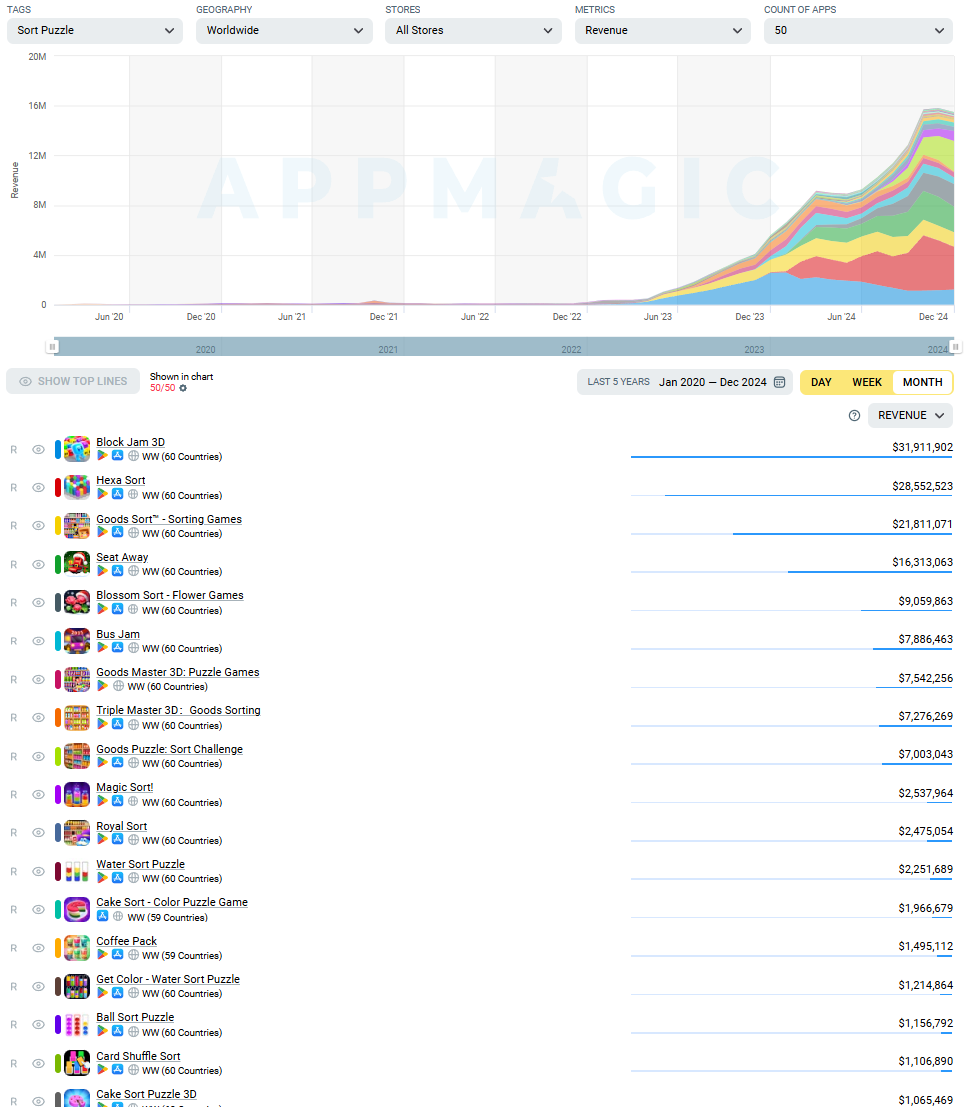The height and width of the screenshot is (1107, 964).
Task: Click the Magic Sort! app icon
Action: point(77,794)
